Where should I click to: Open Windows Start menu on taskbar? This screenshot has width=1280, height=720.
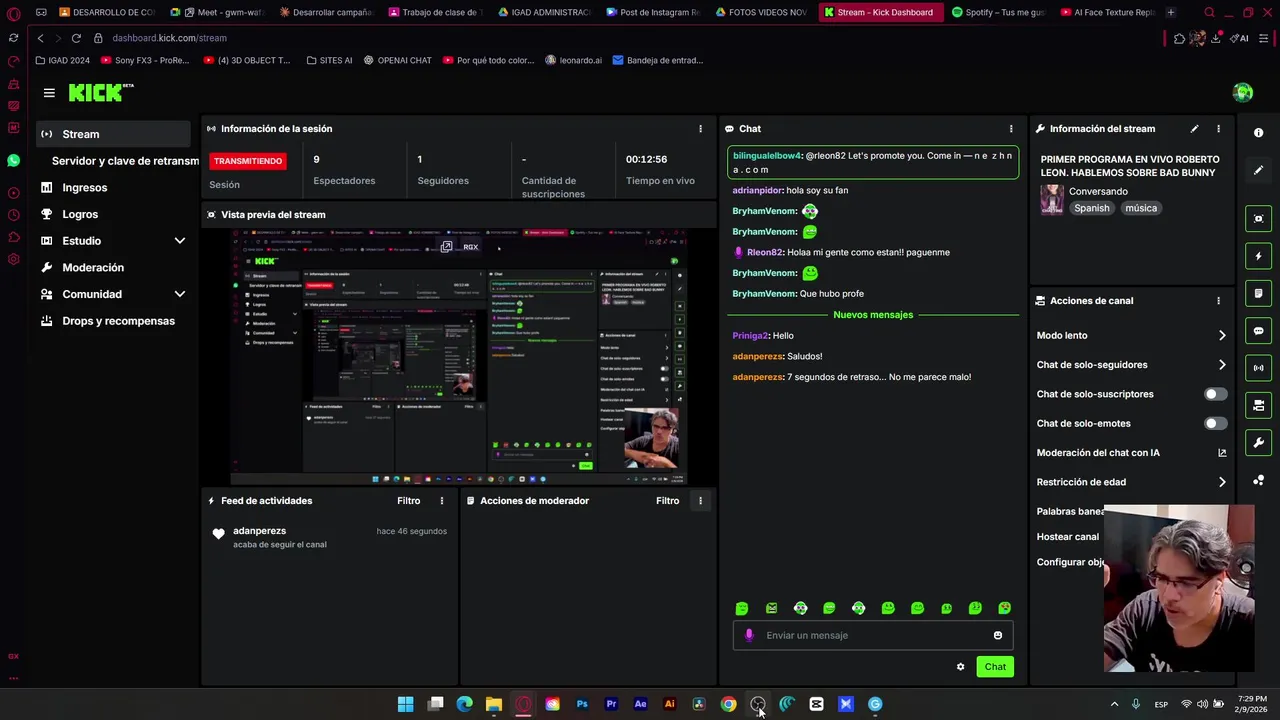[x=405, y=704]
